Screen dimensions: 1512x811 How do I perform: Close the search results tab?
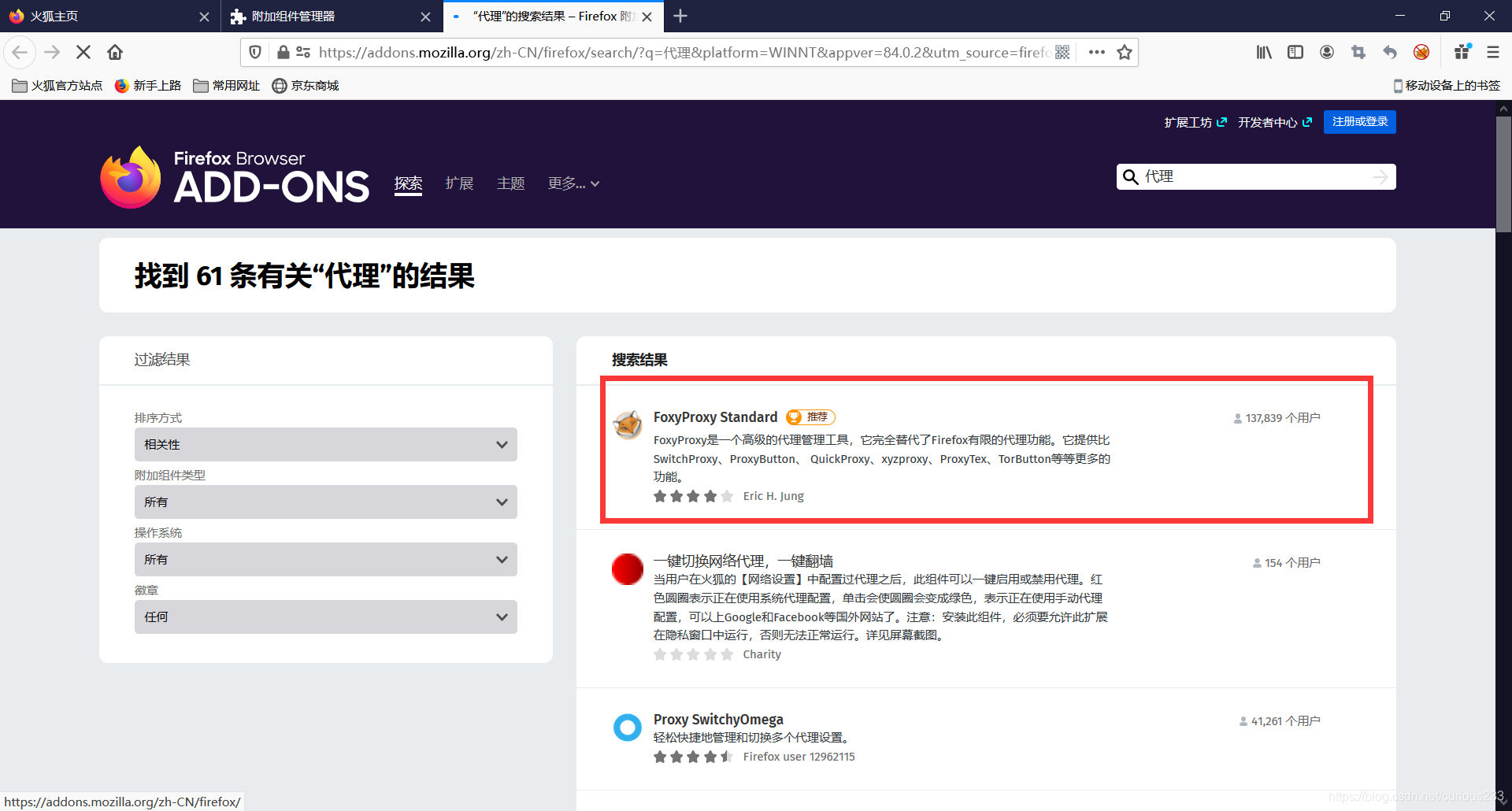647,17
